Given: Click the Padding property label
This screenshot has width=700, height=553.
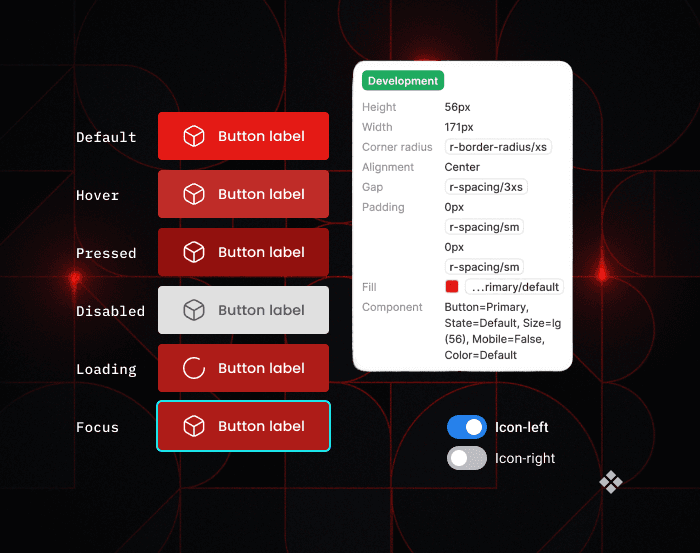Looking at the screenshot, I should click(383, 207).
